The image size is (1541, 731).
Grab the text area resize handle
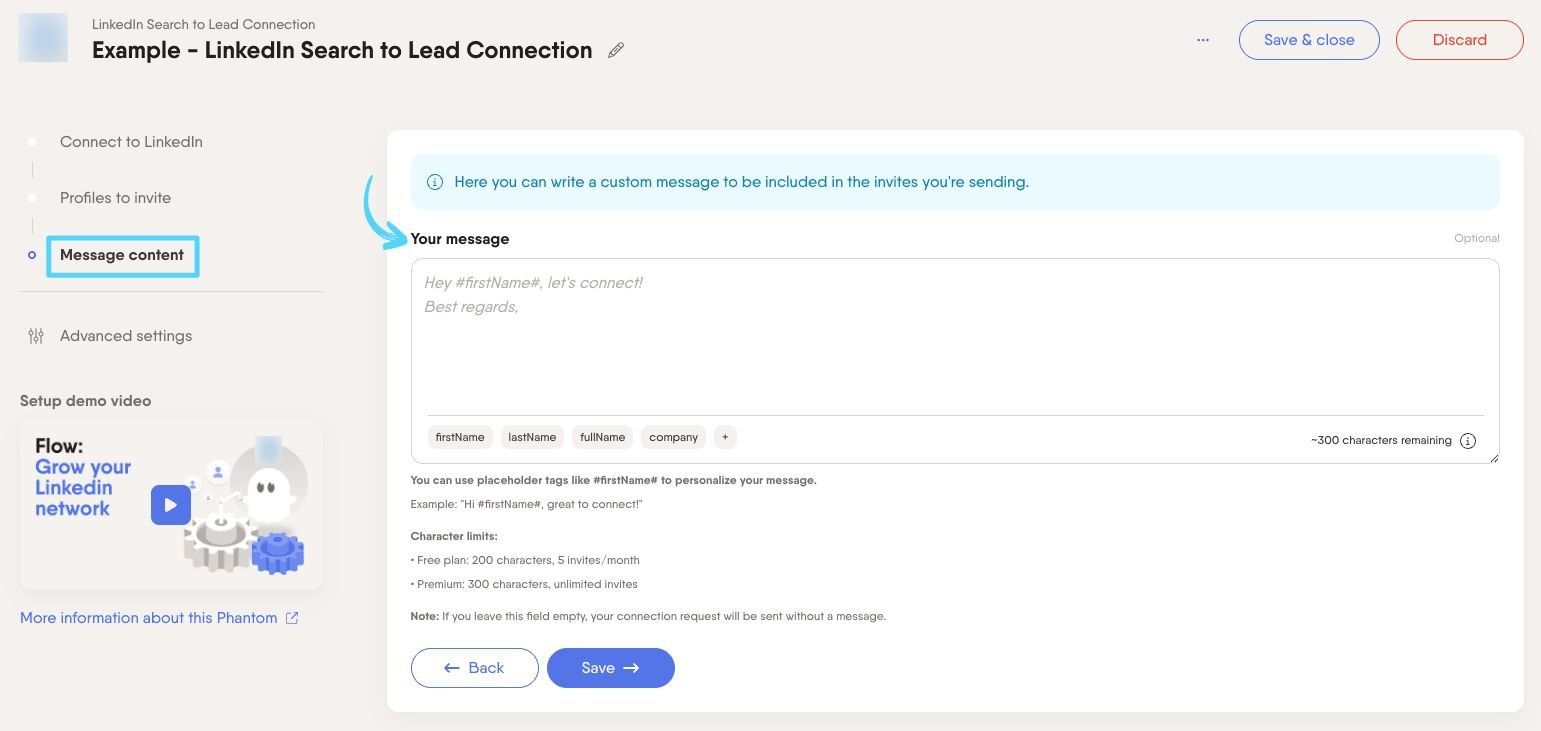click(x=1494, y=458)
